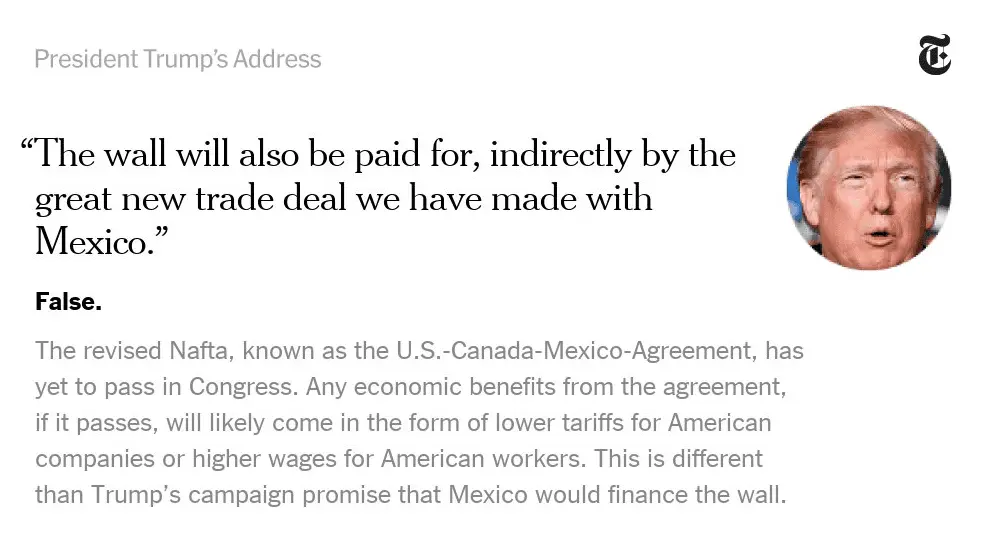Click the phrase "if it passes"
The width and height of the screenshot is (981, 540).
[x=88, y=422]
